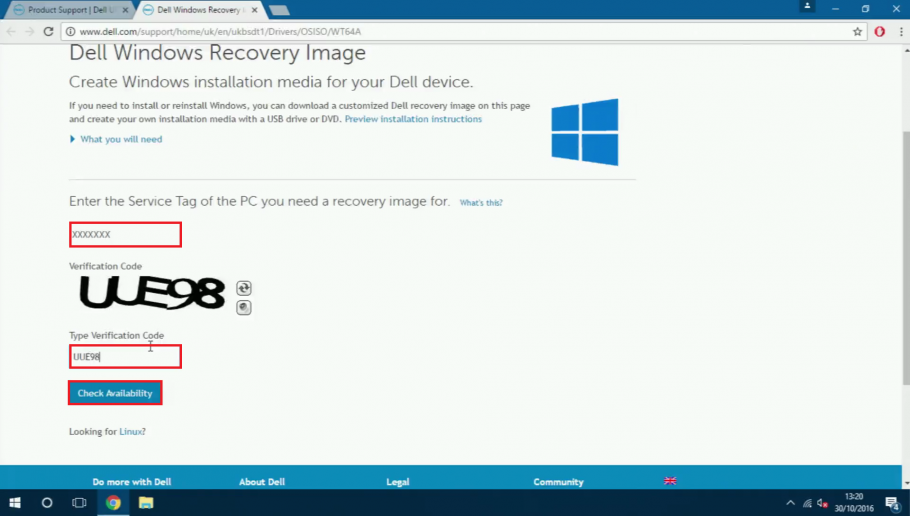Follow the Linux link
The image size is (910, 516).
131,432
